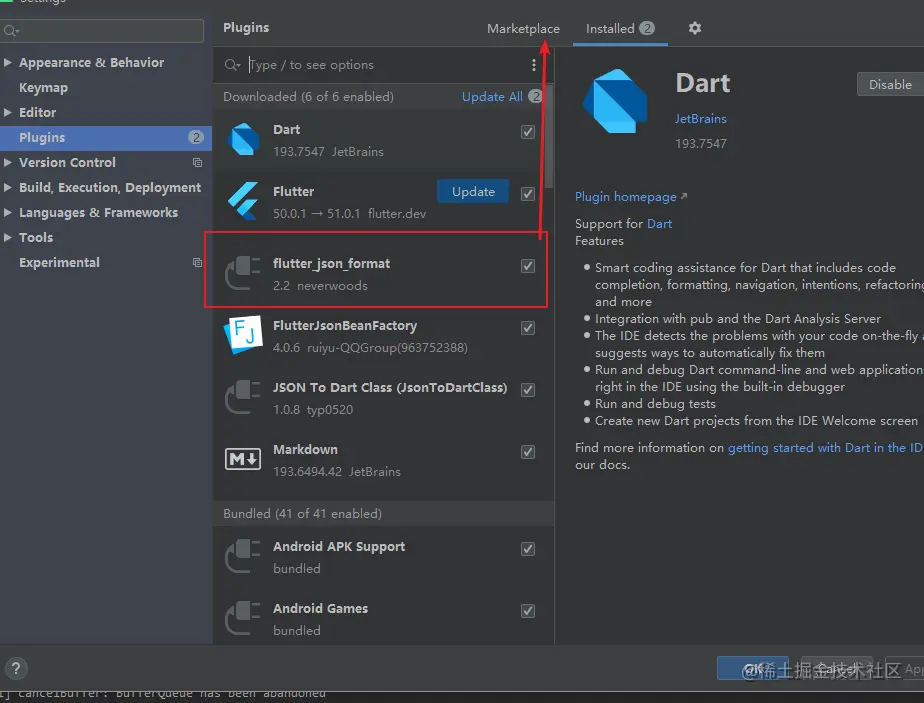The width and height of the screenshot is (924, 703).
Task: Toggle the Flutter plugin checkbox
Action: click(x=528, y=193)
